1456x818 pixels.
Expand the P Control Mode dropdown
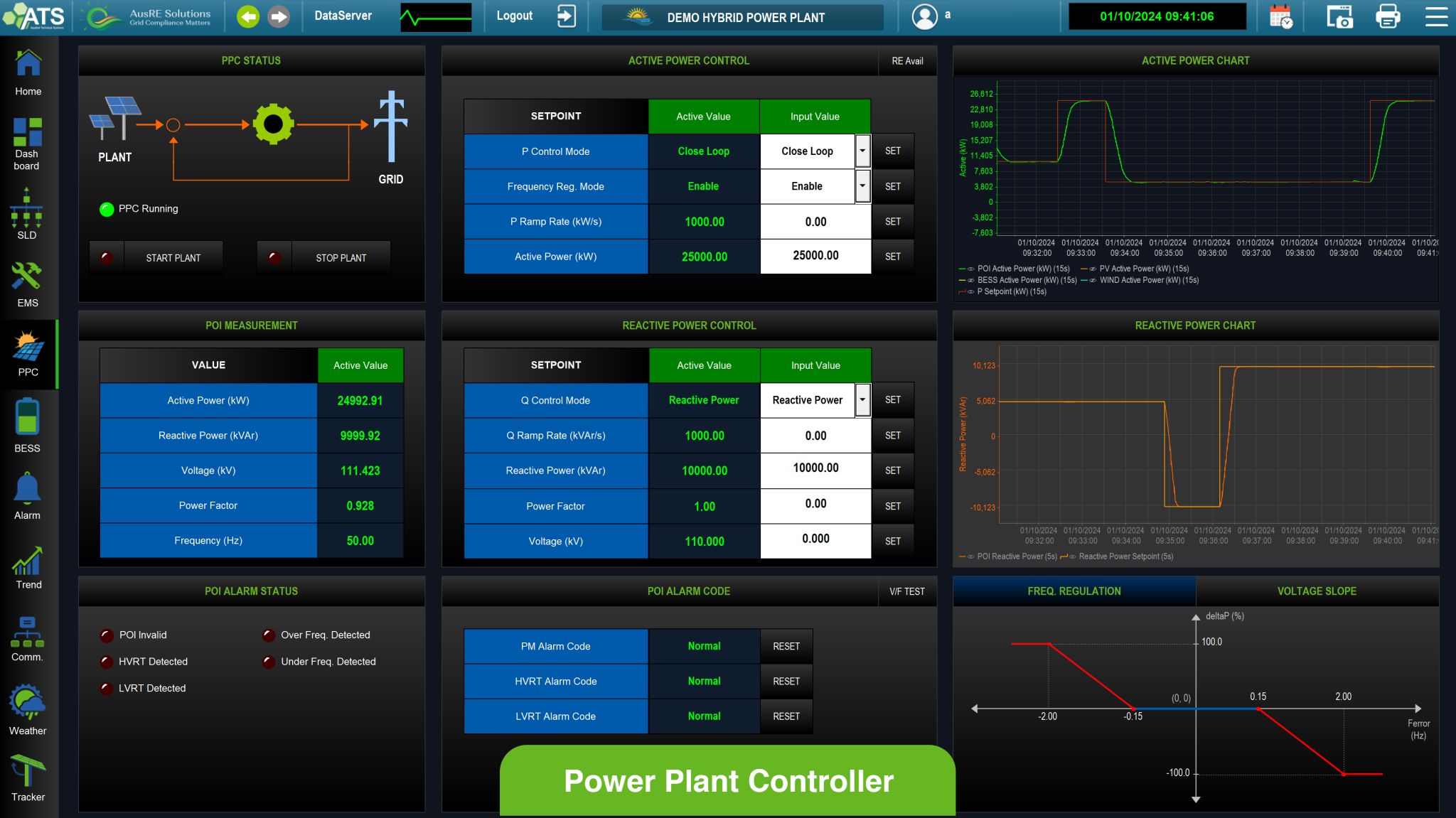862,151
